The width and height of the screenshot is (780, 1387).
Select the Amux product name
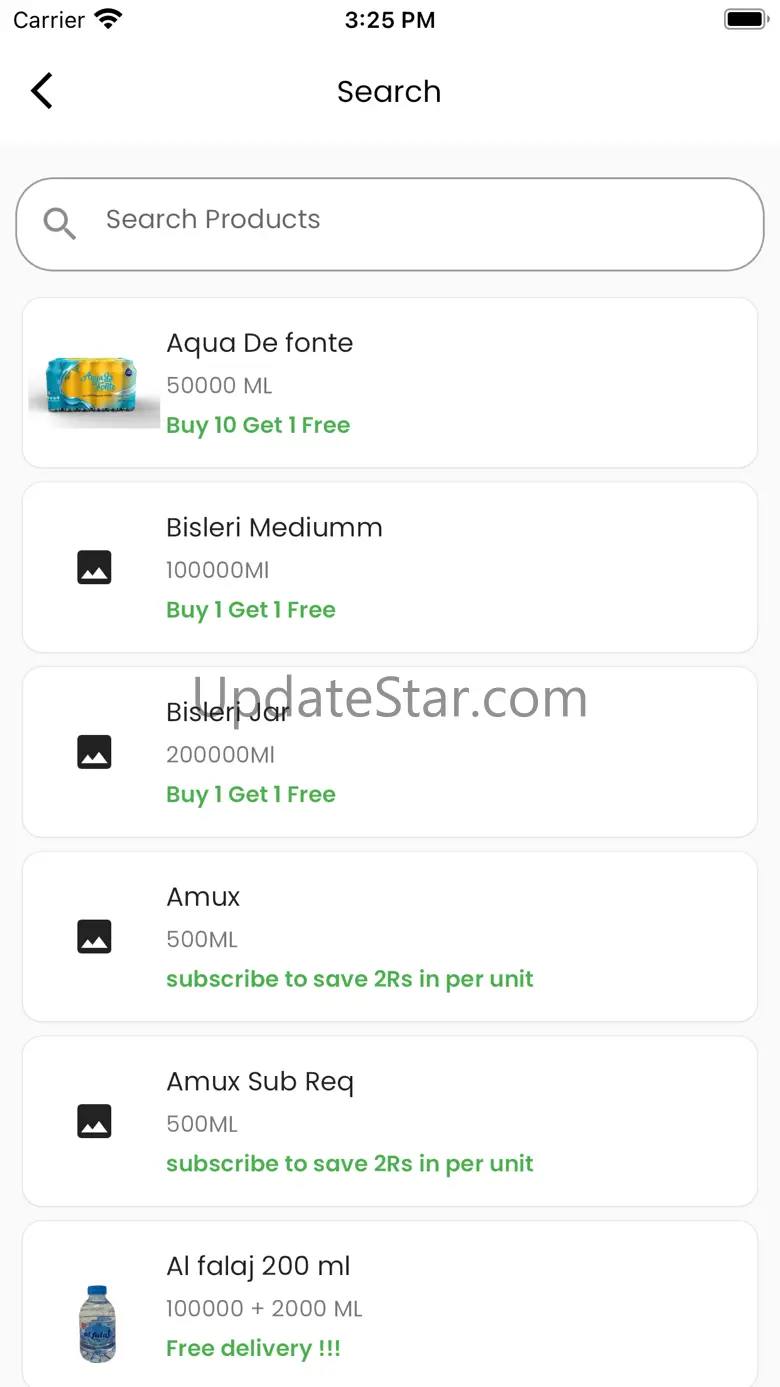click(x=203, y=897)
